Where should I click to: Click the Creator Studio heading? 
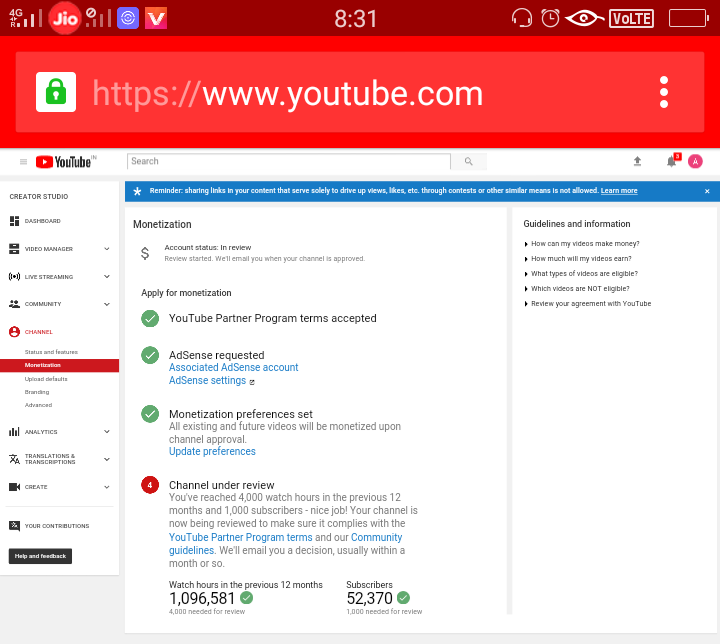coord(39,197)
